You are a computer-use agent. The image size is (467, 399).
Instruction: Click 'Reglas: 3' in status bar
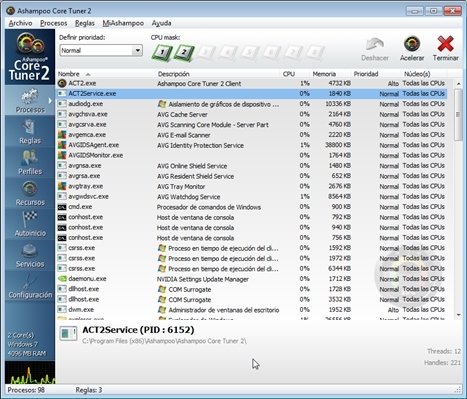click(x=89, y=390)
